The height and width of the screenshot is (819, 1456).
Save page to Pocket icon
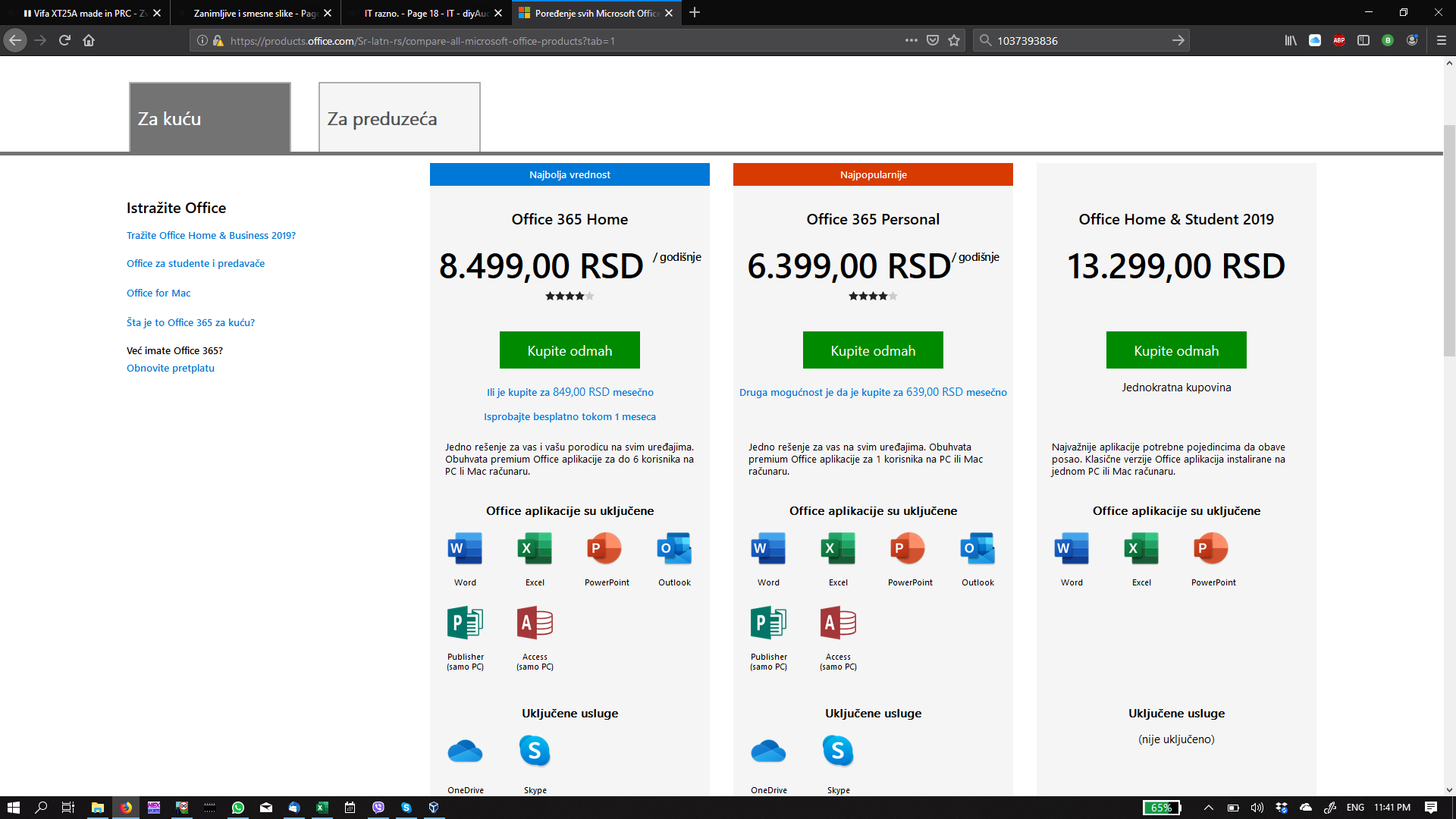(933, 40)
